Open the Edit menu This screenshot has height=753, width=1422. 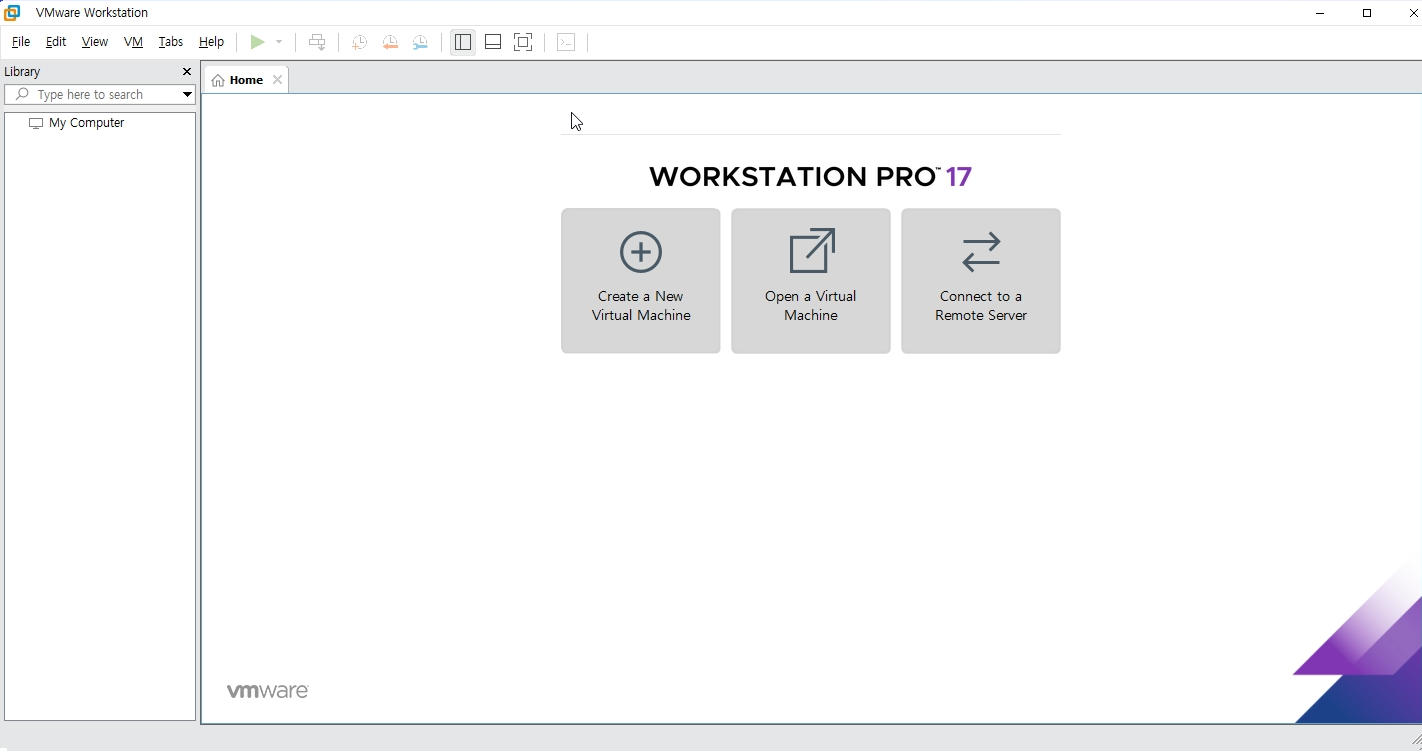(56, 42)
